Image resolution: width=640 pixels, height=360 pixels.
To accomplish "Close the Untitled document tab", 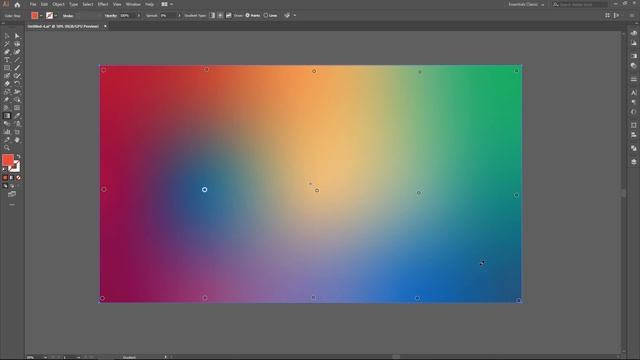I will 105,26.
